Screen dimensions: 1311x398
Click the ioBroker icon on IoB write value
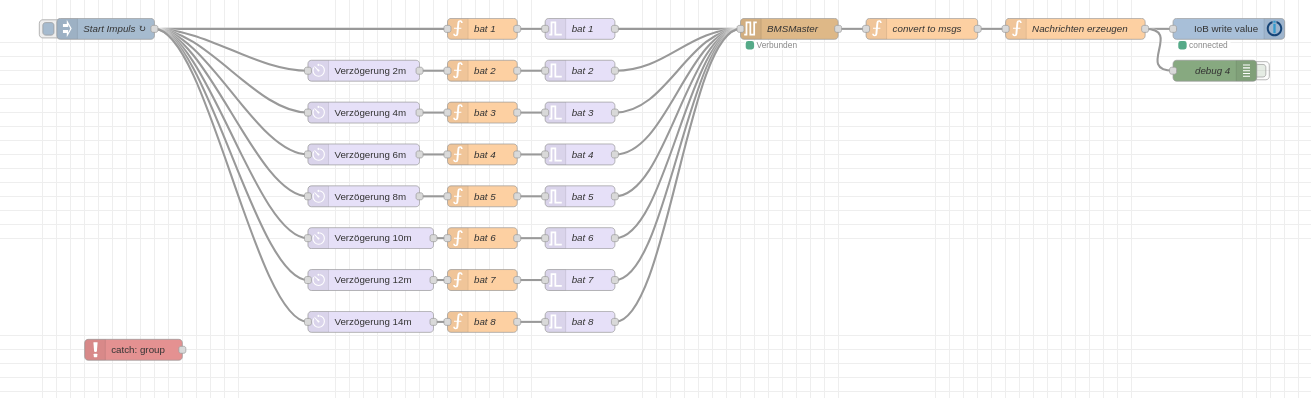pos(1274,29)
